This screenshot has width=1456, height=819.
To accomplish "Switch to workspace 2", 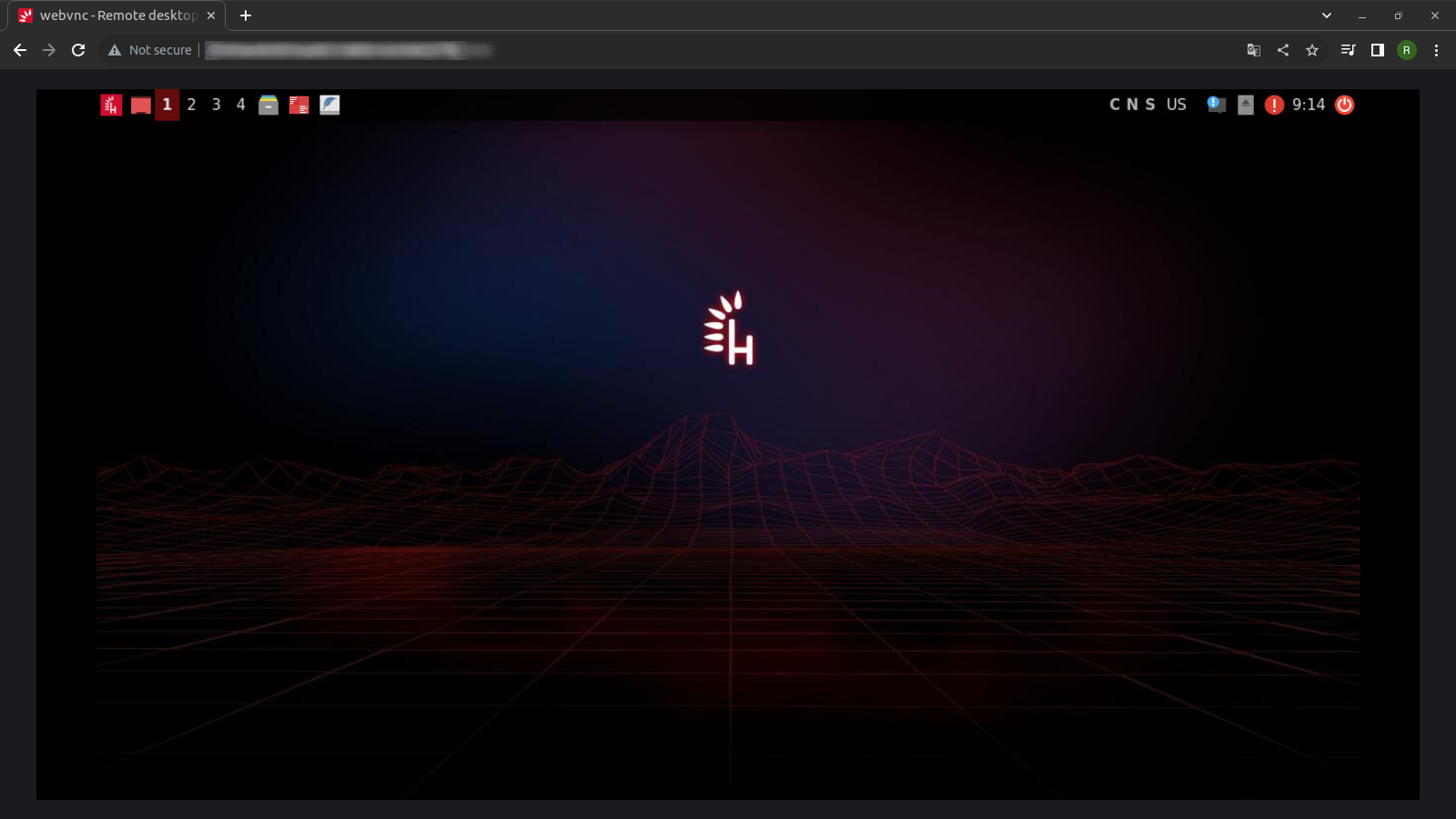I will (191, 105).
